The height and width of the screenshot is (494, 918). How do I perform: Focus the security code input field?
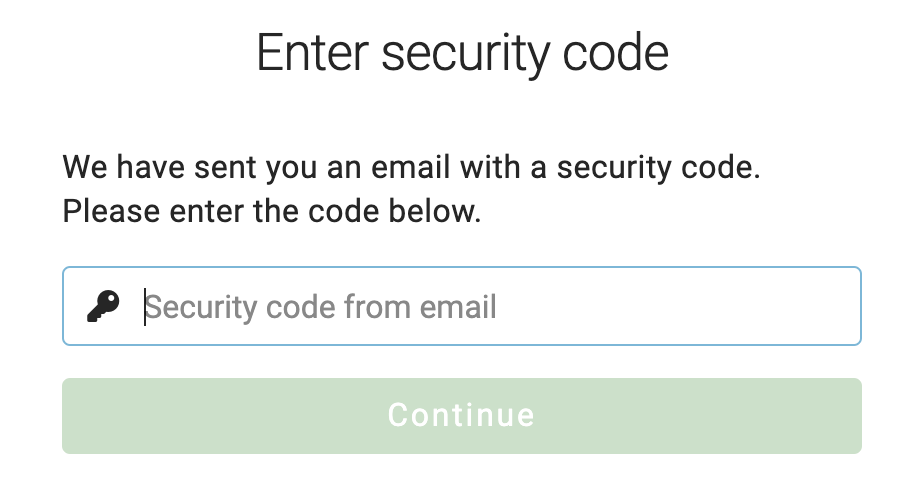click(x=462, y=306)
